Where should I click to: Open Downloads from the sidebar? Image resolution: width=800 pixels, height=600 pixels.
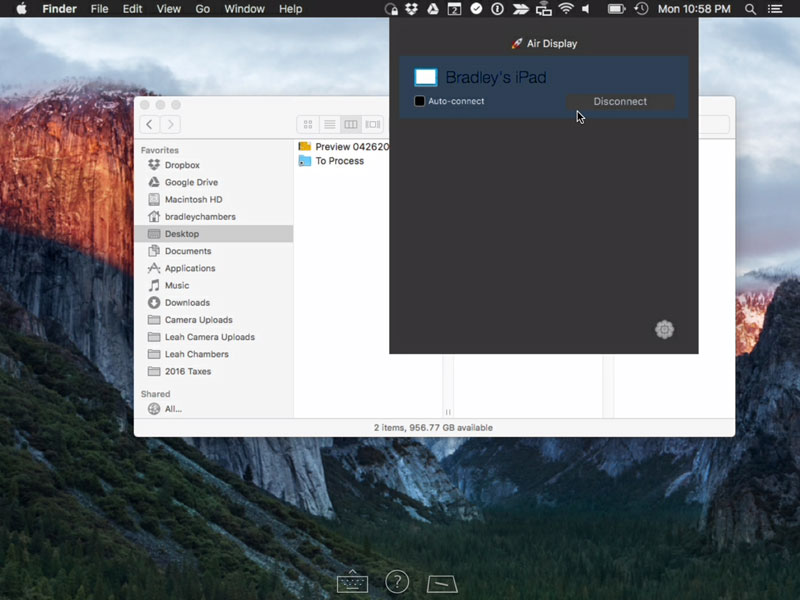pos(214,303)
